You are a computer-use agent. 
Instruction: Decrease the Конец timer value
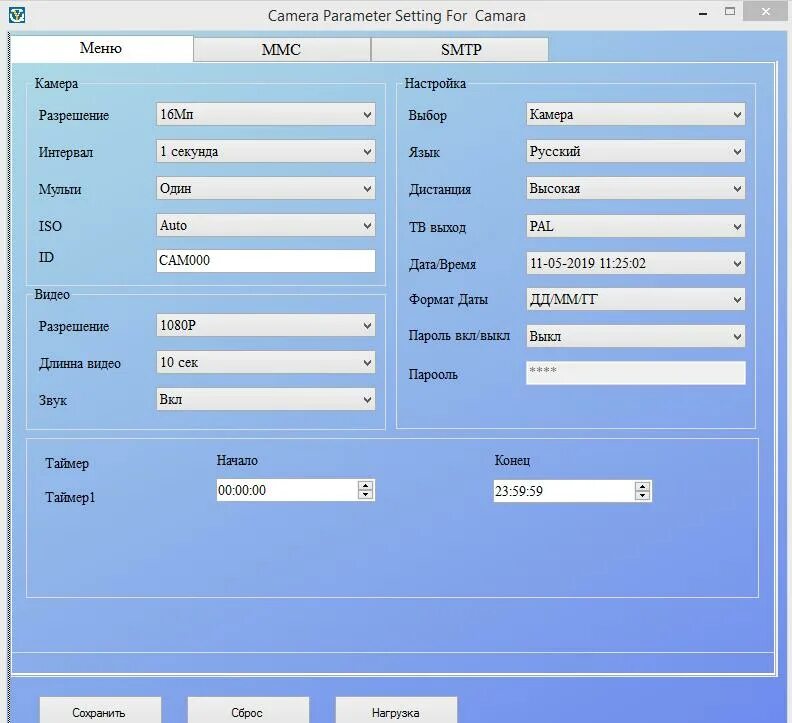click(642, 496)
